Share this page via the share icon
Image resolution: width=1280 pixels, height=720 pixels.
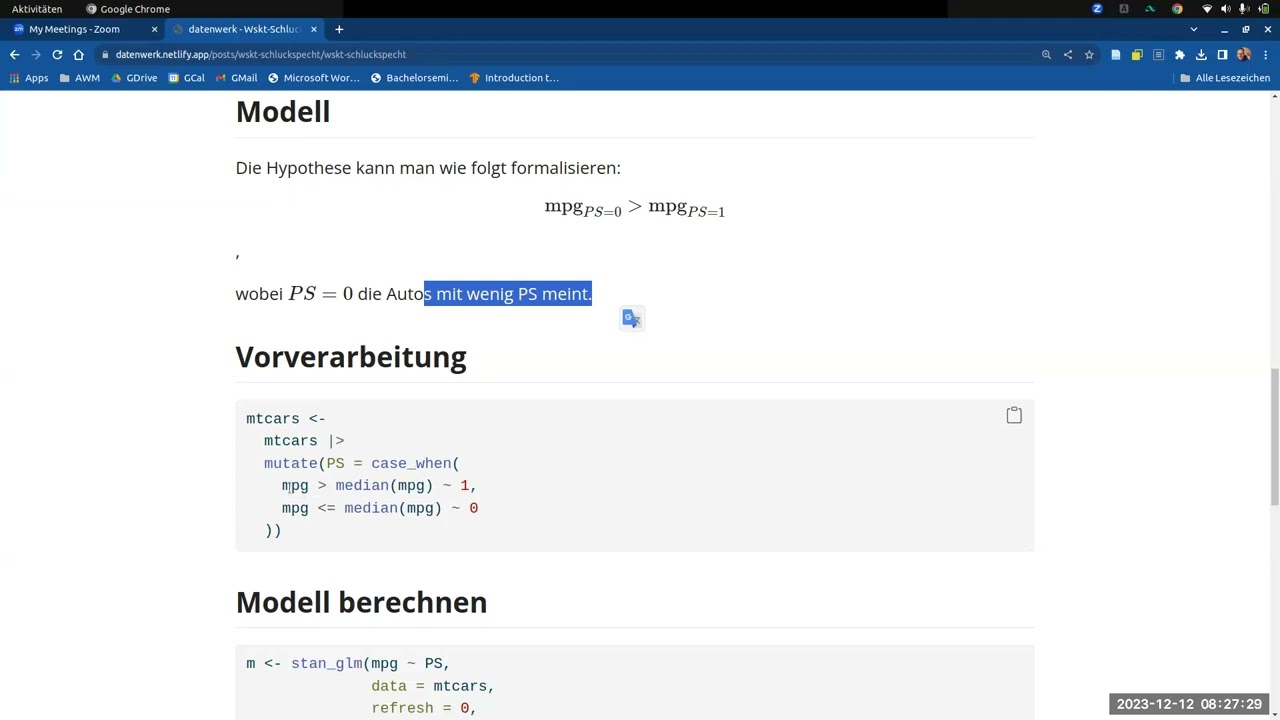(x=1068, y=55)
